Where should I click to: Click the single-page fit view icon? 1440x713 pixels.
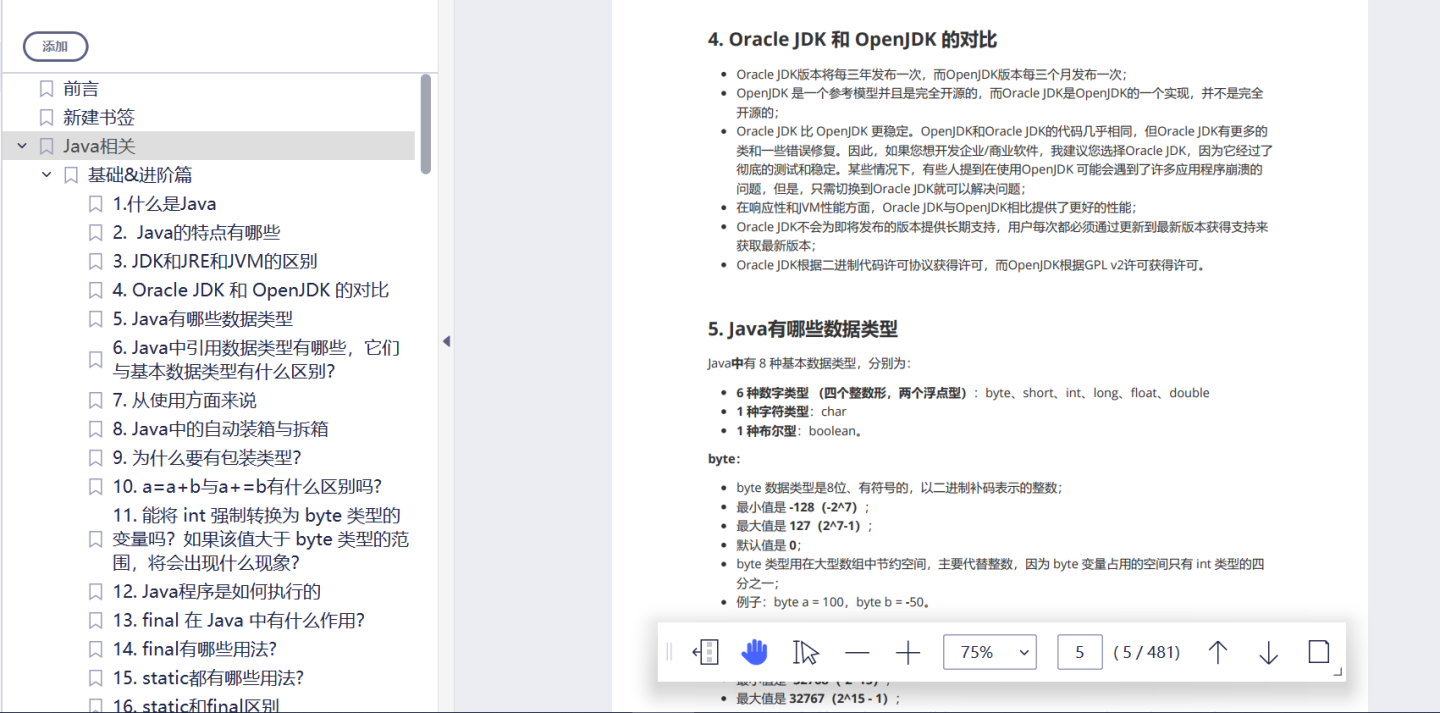(x=1318, y=651)
